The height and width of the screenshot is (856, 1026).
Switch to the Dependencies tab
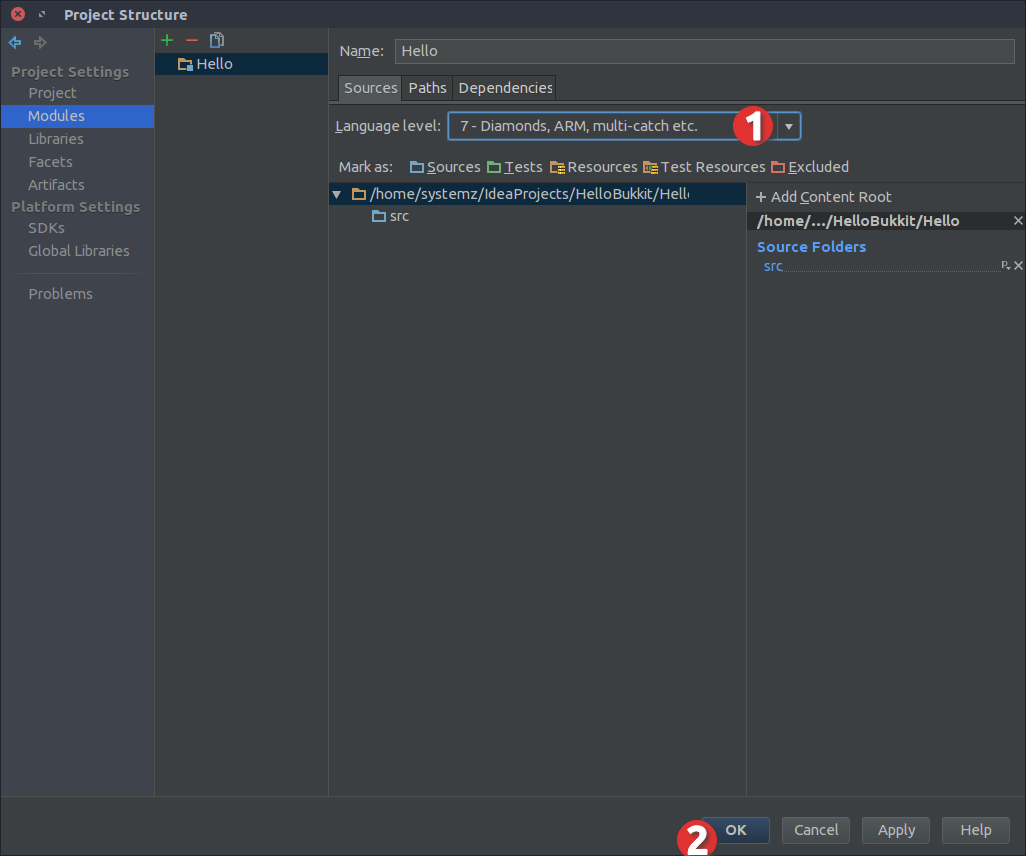point(505,88)
